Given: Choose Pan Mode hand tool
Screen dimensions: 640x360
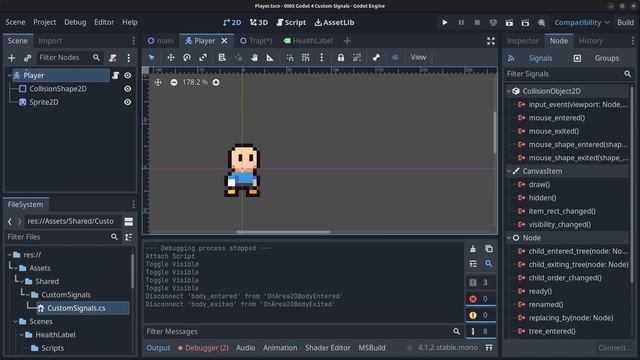Looking at the screenshot, I should 254,58.
